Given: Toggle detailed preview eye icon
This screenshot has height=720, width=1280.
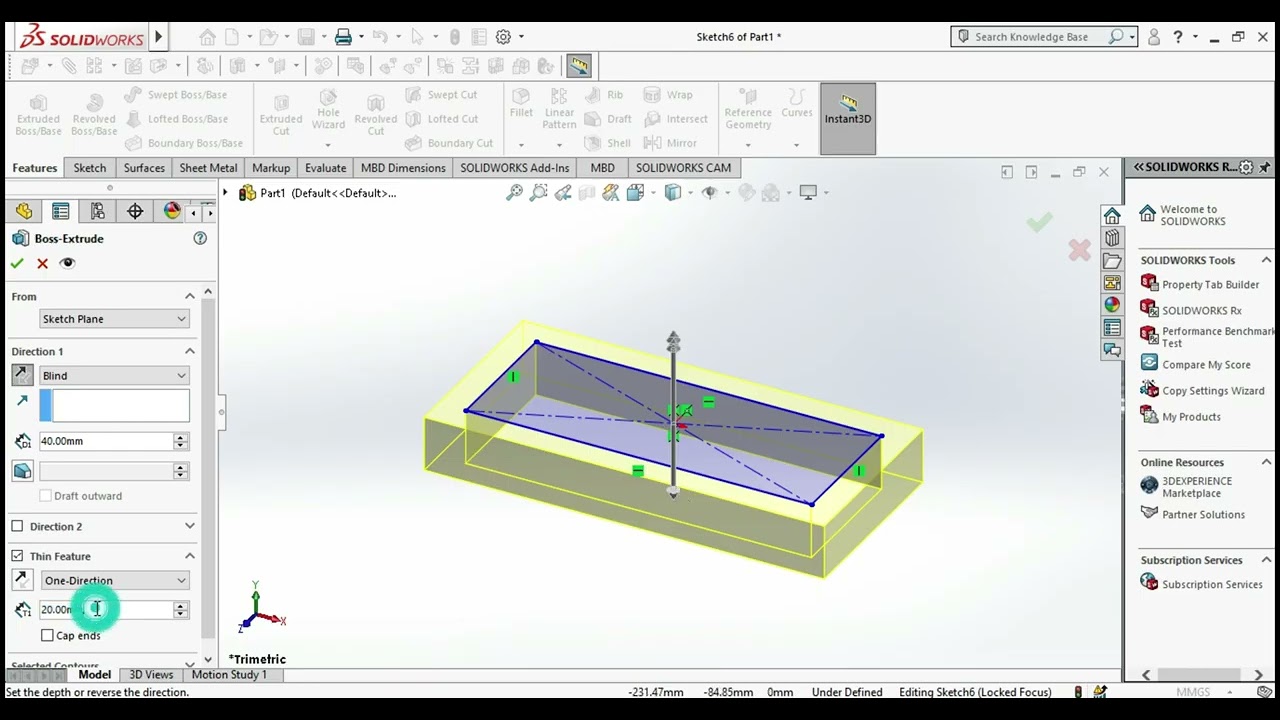Looking at the screenshot, I should coord(67,263).
